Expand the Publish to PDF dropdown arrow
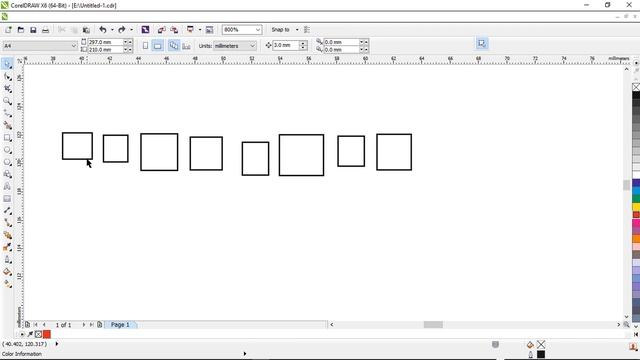The image size is (640, 360). click(x=200, y=30)
